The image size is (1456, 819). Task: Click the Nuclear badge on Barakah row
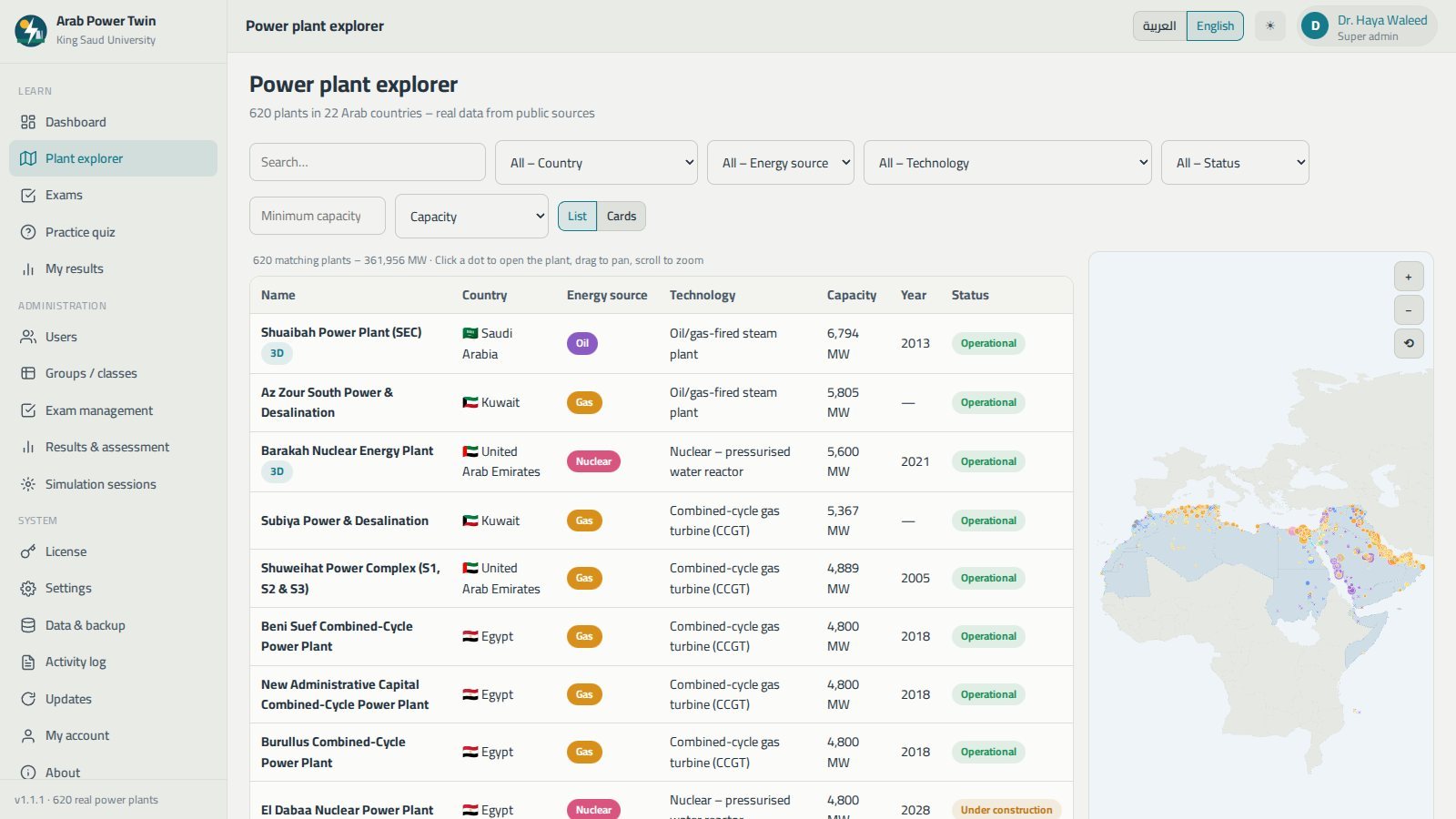[593, 461]
